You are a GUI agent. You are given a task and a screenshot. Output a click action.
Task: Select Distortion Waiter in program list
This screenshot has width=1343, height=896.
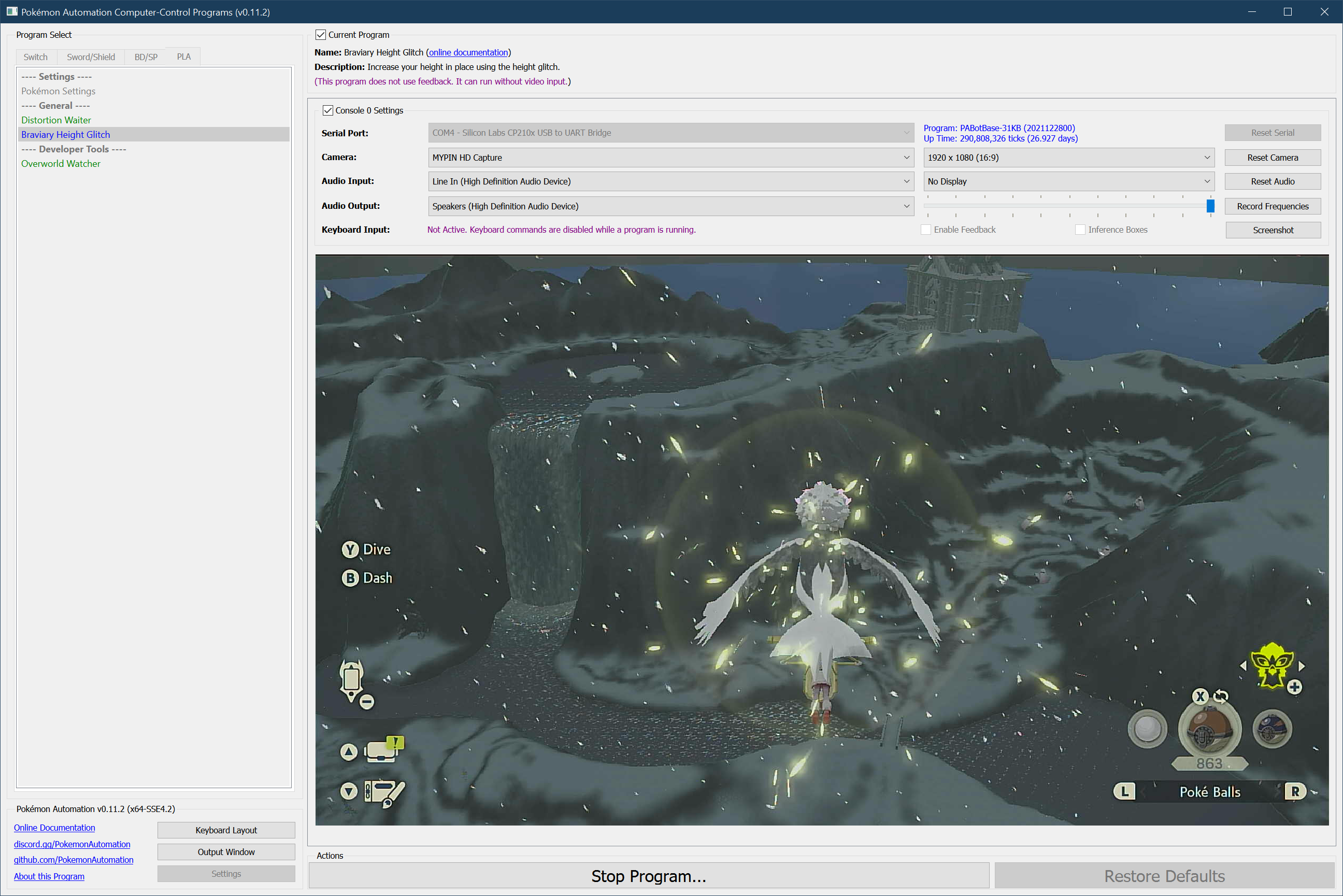(x=56, y=120)
